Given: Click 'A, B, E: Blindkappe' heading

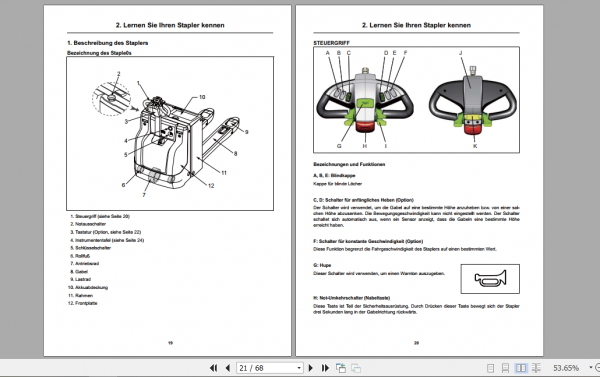Looking at the screenshot, I should coord(334,175).
